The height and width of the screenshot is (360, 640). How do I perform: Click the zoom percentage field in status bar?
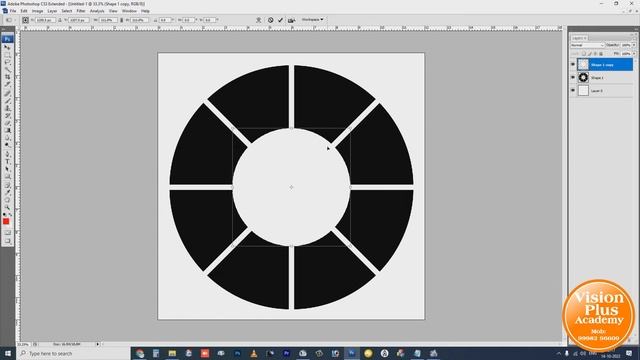24,344
